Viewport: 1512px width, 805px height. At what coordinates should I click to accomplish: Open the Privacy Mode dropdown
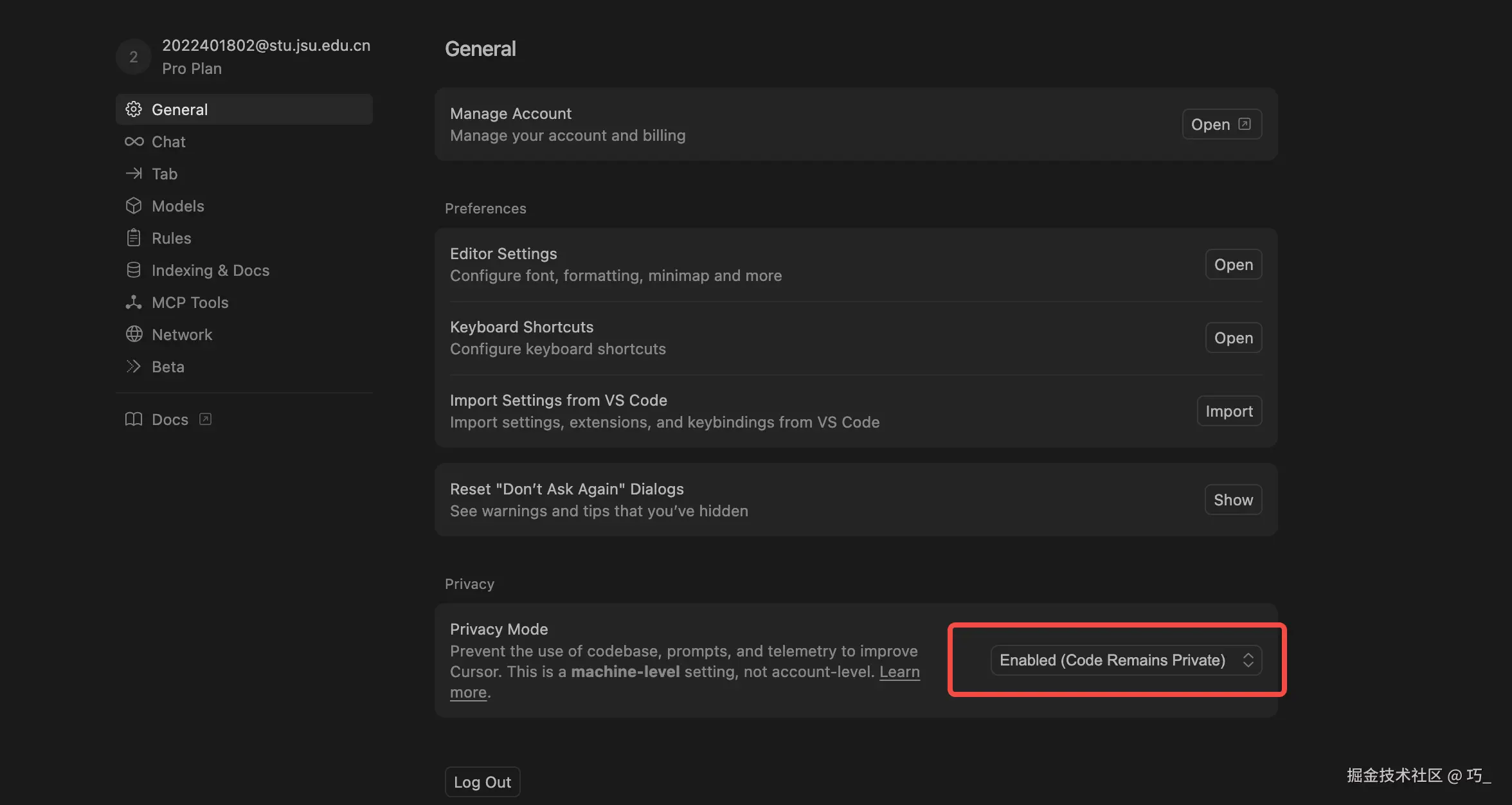(1113, 660)
